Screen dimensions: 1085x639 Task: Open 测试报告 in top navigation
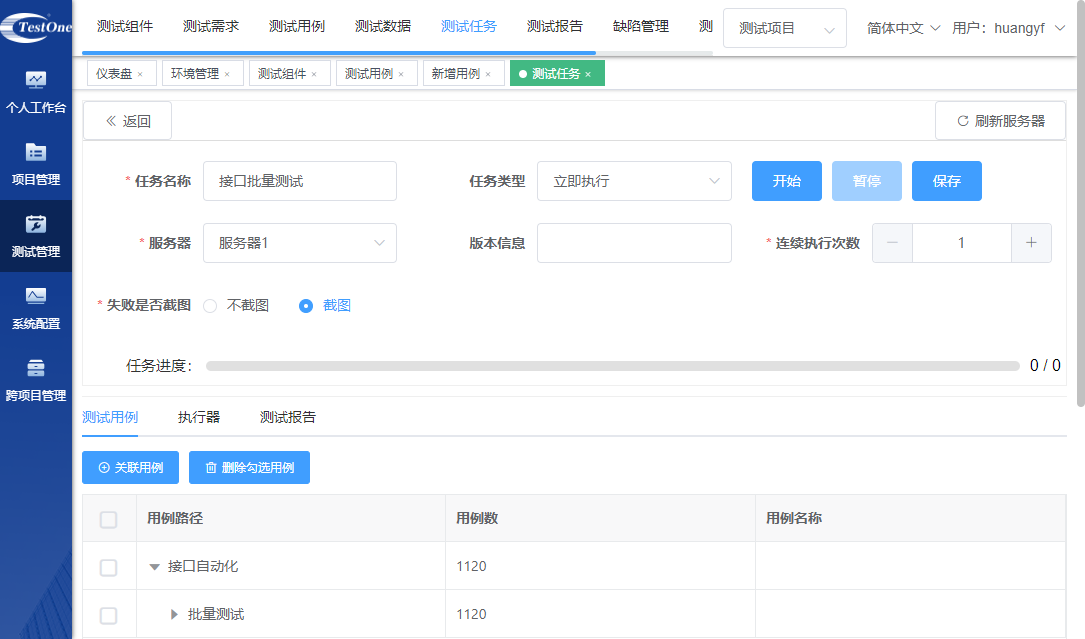click(x=554, y=27)
